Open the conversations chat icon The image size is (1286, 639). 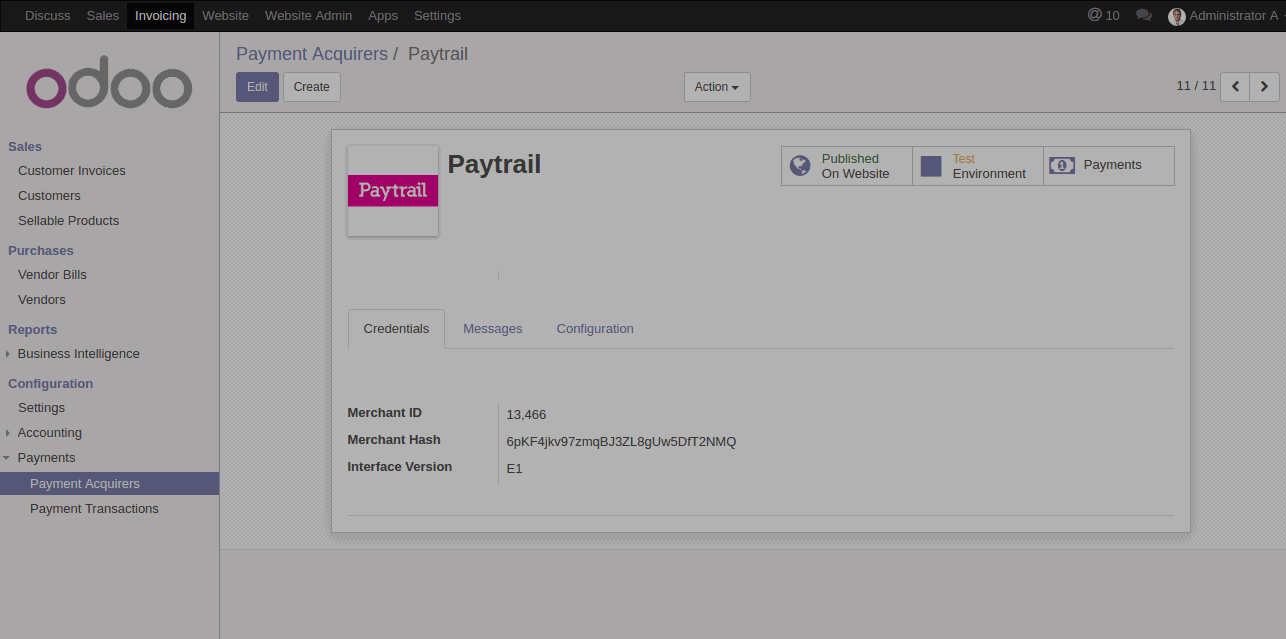click(1144, 15)
